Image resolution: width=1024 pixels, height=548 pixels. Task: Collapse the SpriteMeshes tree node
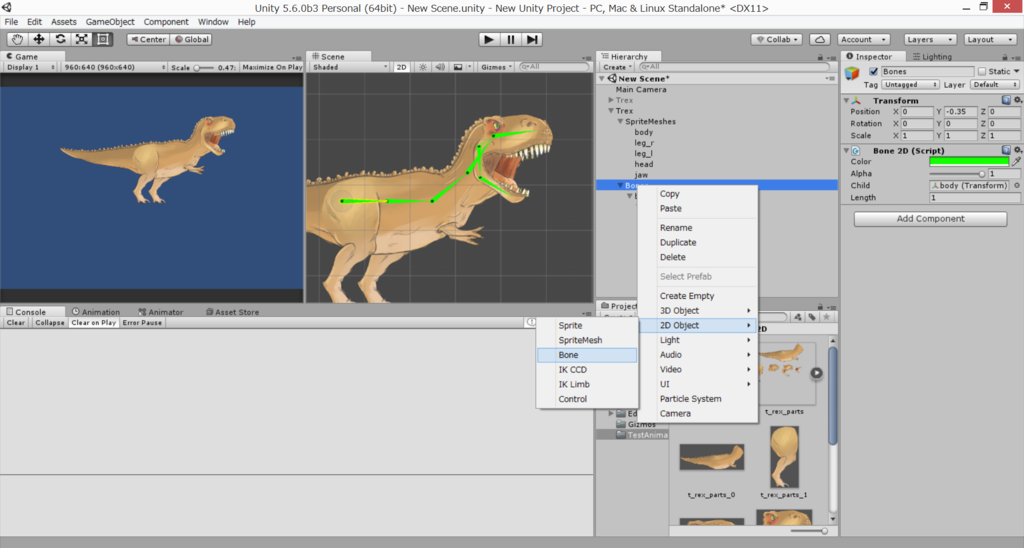[620, 121]
